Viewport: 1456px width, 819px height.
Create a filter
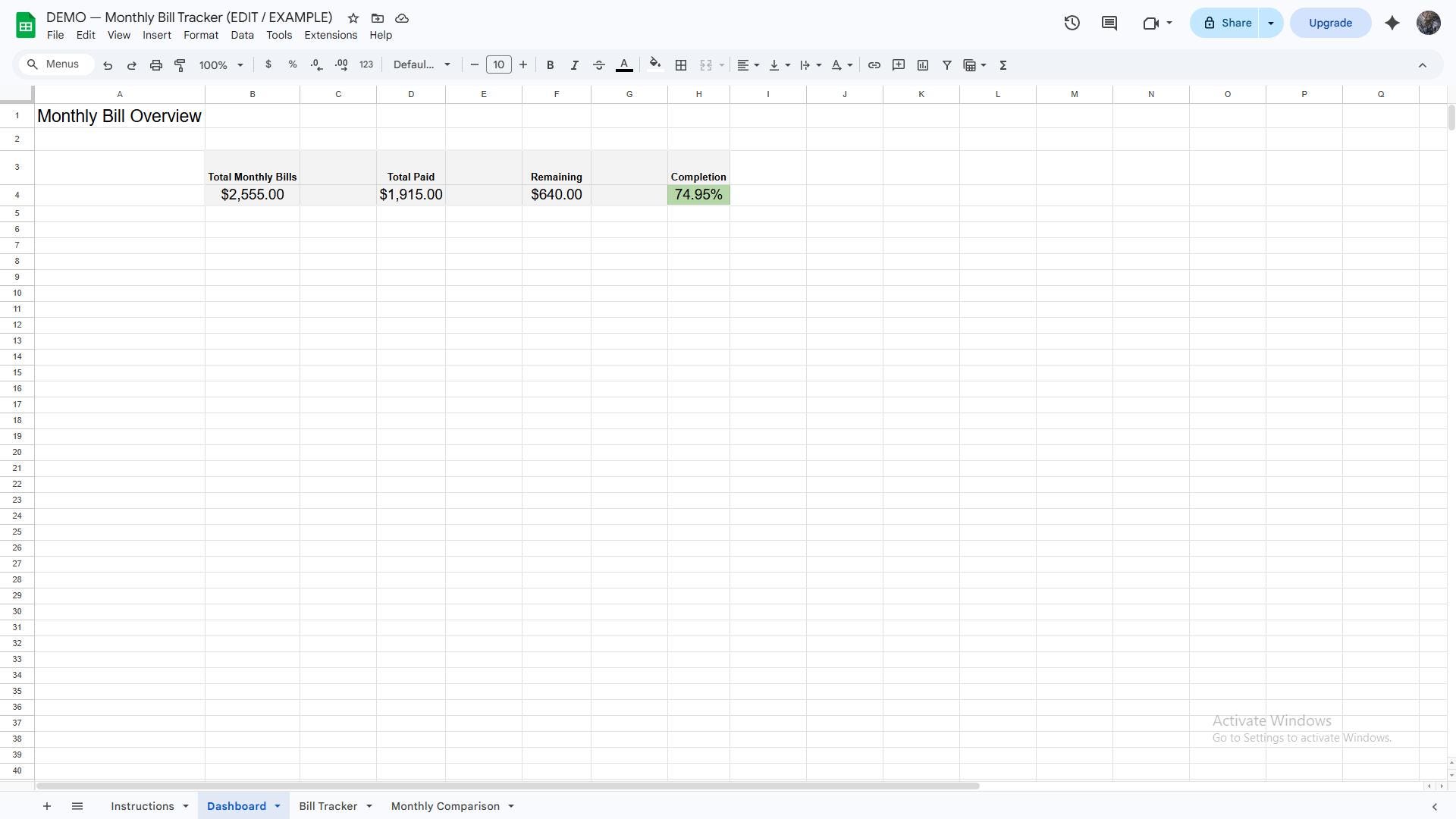point(947,65)
